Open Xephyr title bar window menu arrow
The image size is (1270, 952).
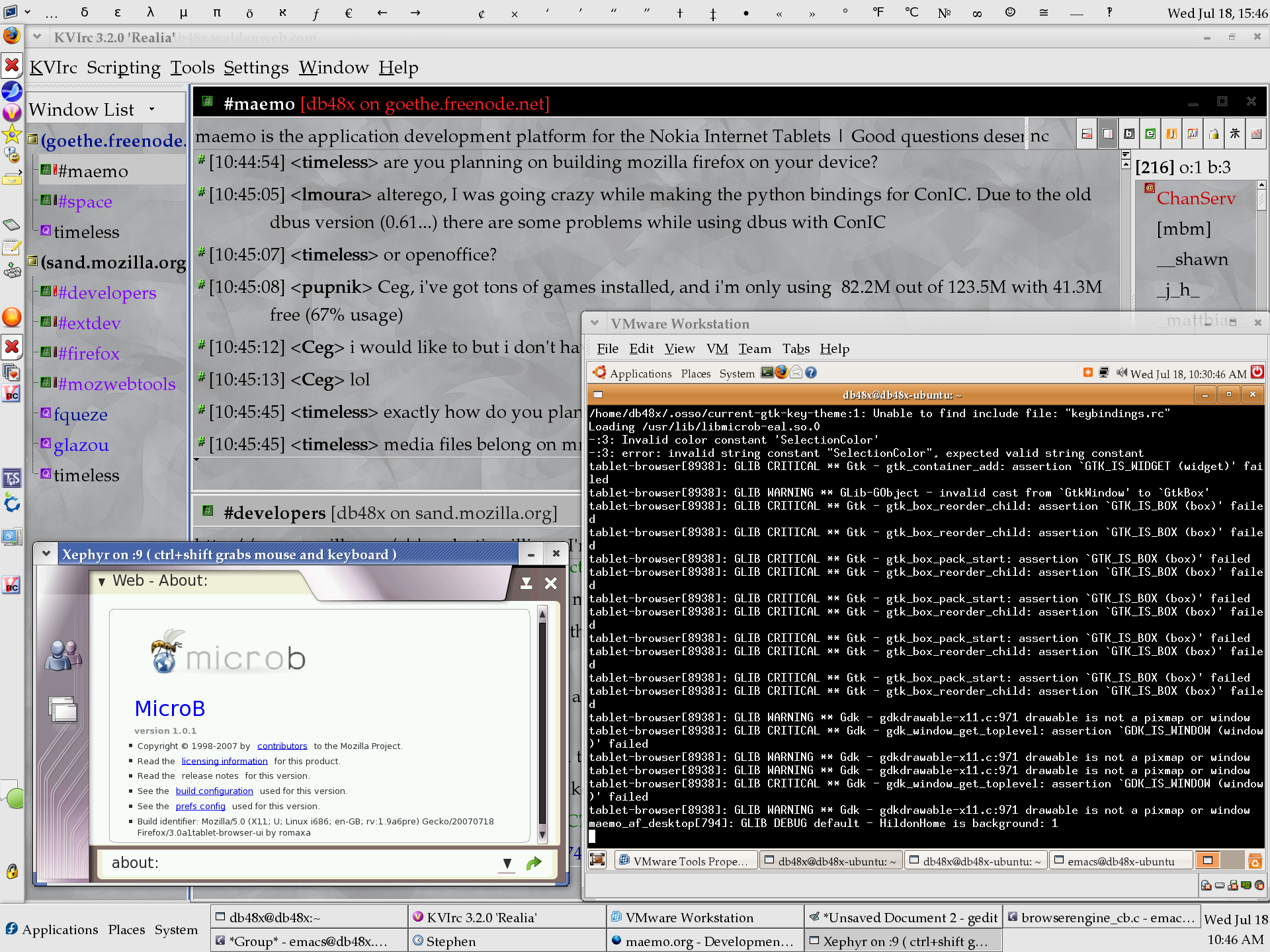pos(46,554)
